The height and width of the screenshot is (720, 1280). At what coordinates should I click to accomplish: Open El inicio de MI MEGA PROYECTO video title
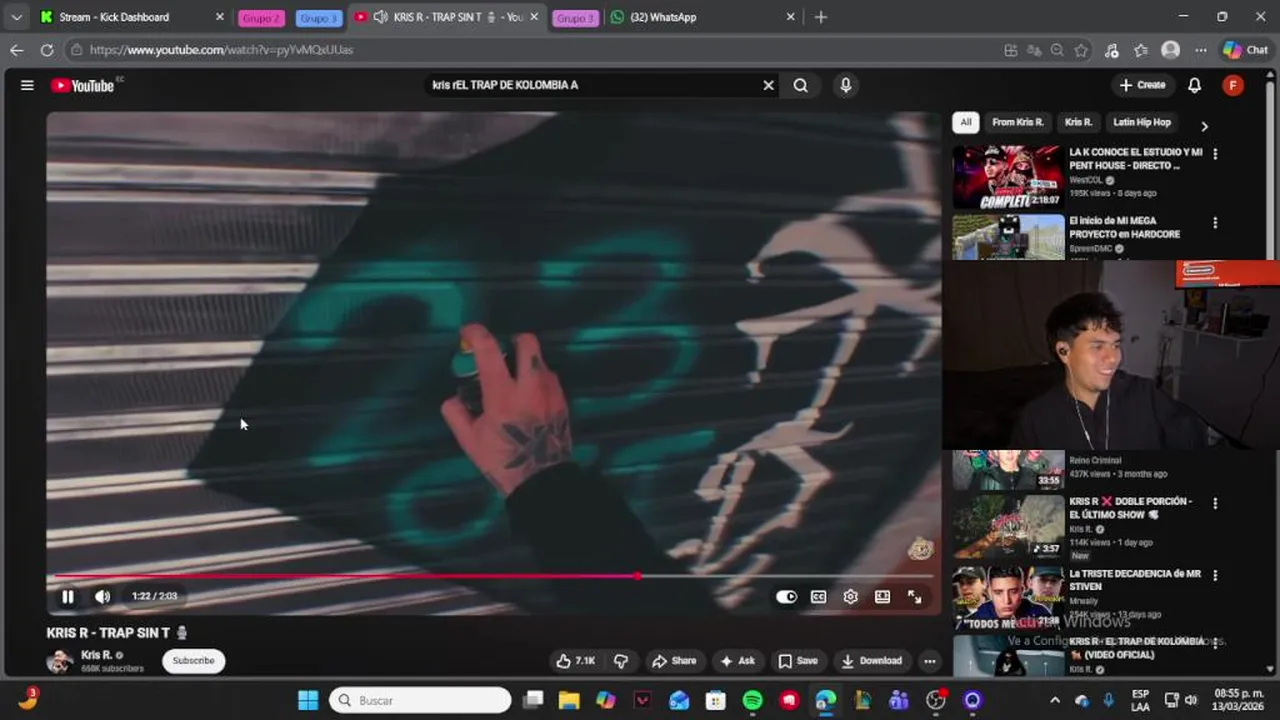(x=1124, y=227)
